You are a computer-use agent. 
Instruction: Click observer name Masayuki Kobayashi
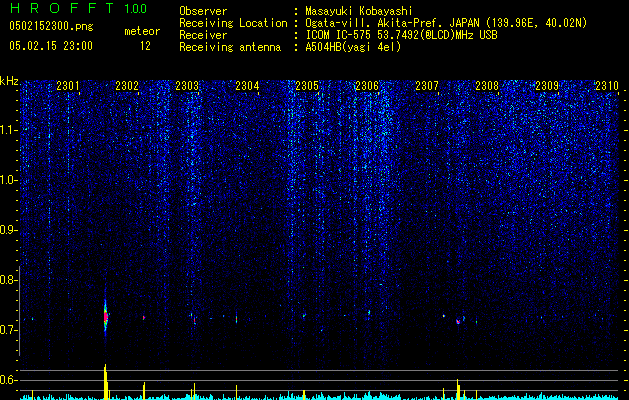coord(359,11)
